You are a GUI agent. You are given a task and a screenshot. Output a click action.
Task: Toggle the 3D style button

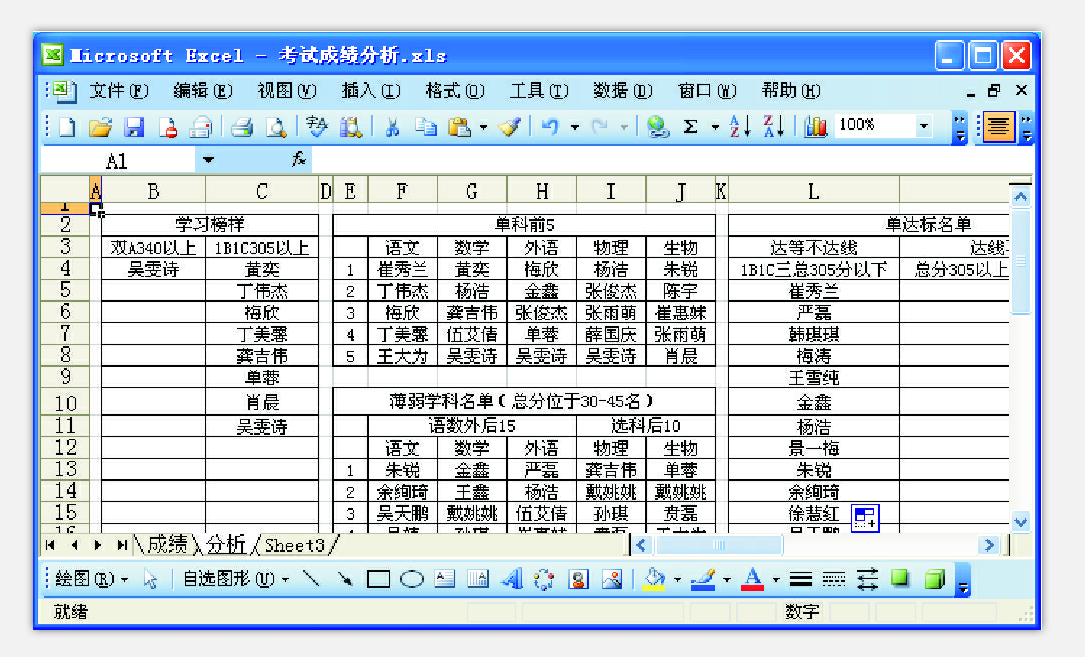(934, 579)
